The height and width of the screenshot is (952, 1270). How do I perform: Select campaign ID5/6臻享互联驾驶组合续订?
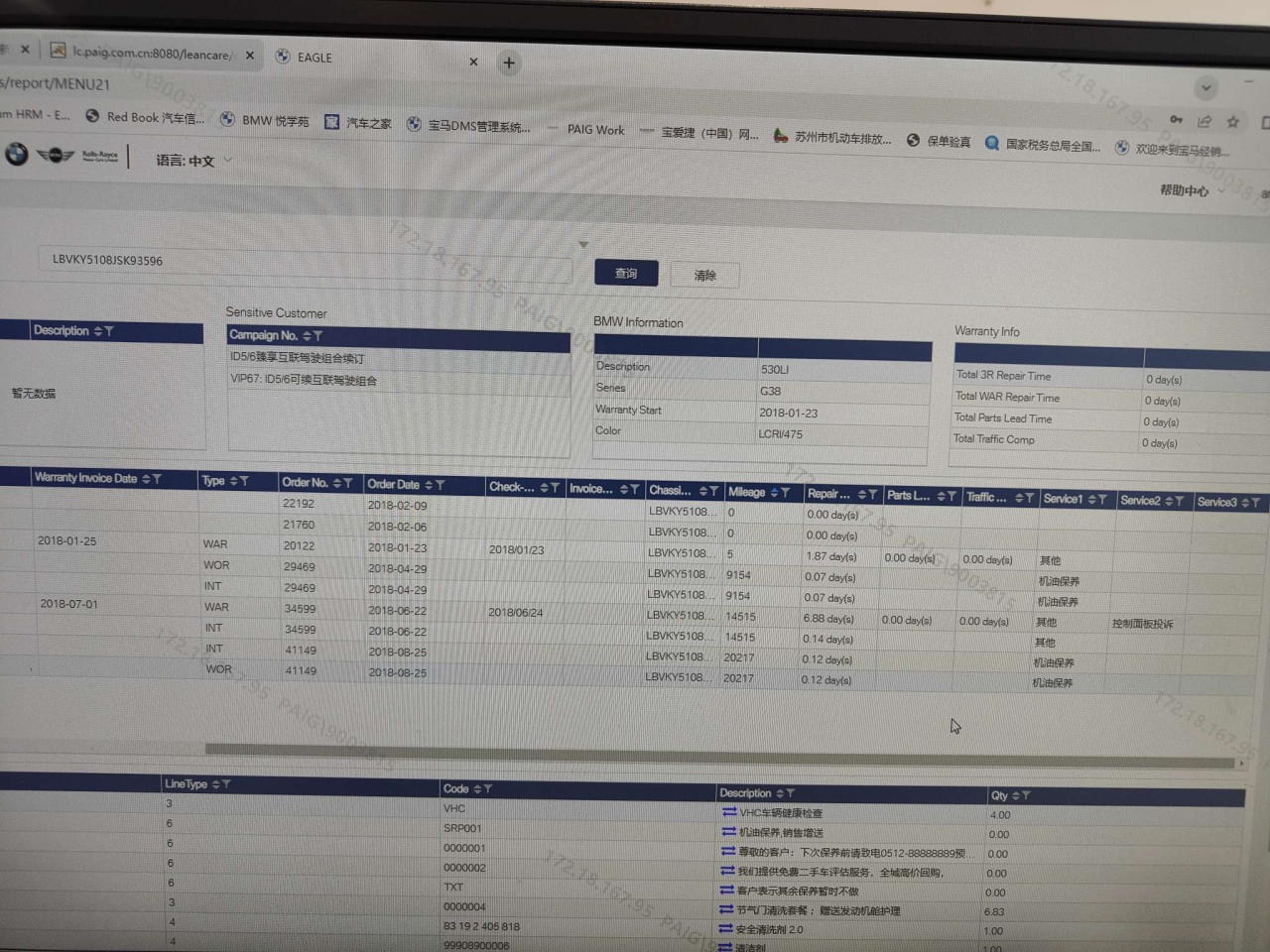click(x=298, y=358)
